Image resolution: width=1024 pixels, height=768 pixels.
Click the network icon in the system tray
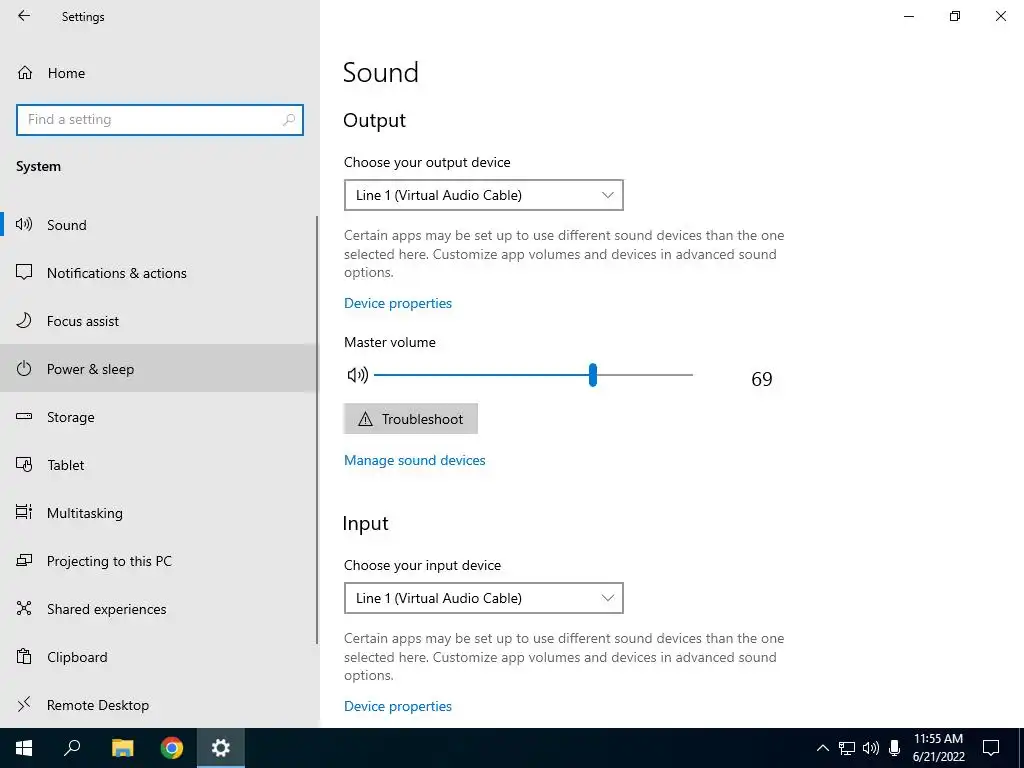(x=847, y=748)
